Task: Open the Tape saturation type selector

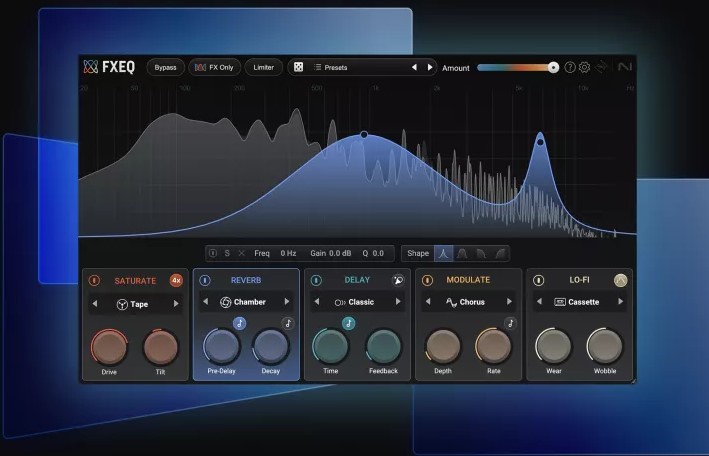Action: pyautogui.click(x=133, y=304)
